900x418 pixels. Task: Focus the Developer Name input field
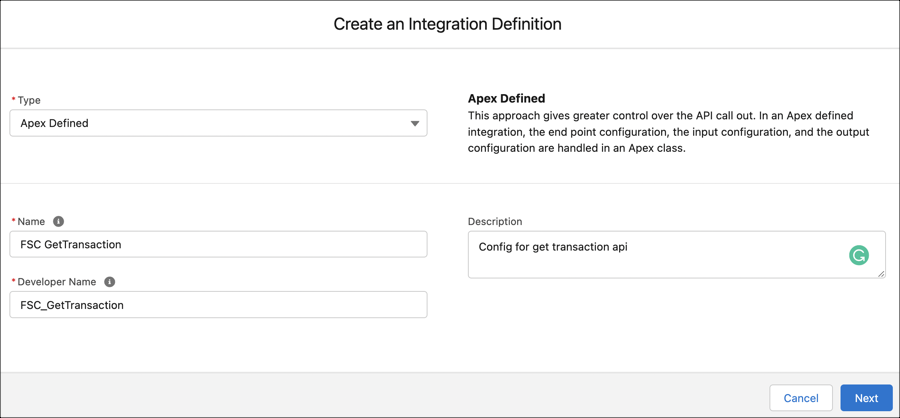pyautogui.click(x=218, y=305)
